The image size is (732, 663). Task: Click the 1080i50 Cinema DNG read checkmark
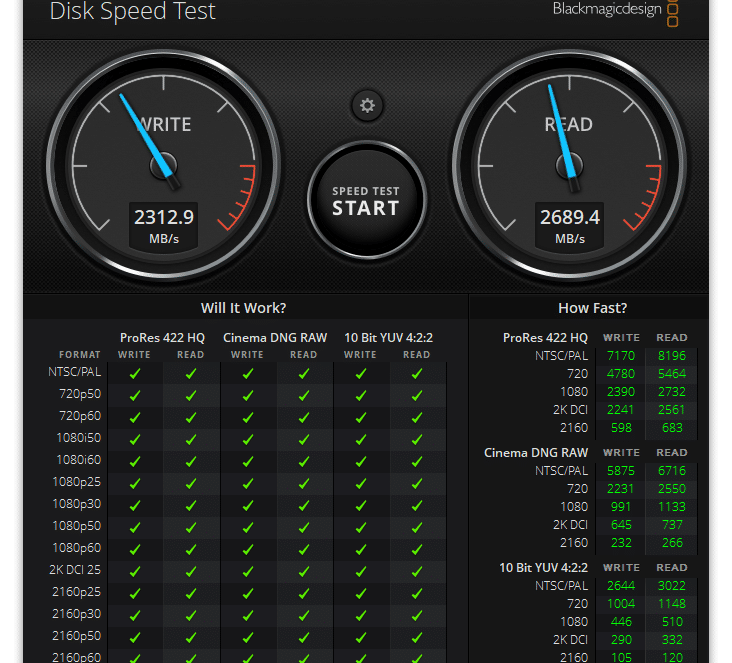tap(304, 439)
